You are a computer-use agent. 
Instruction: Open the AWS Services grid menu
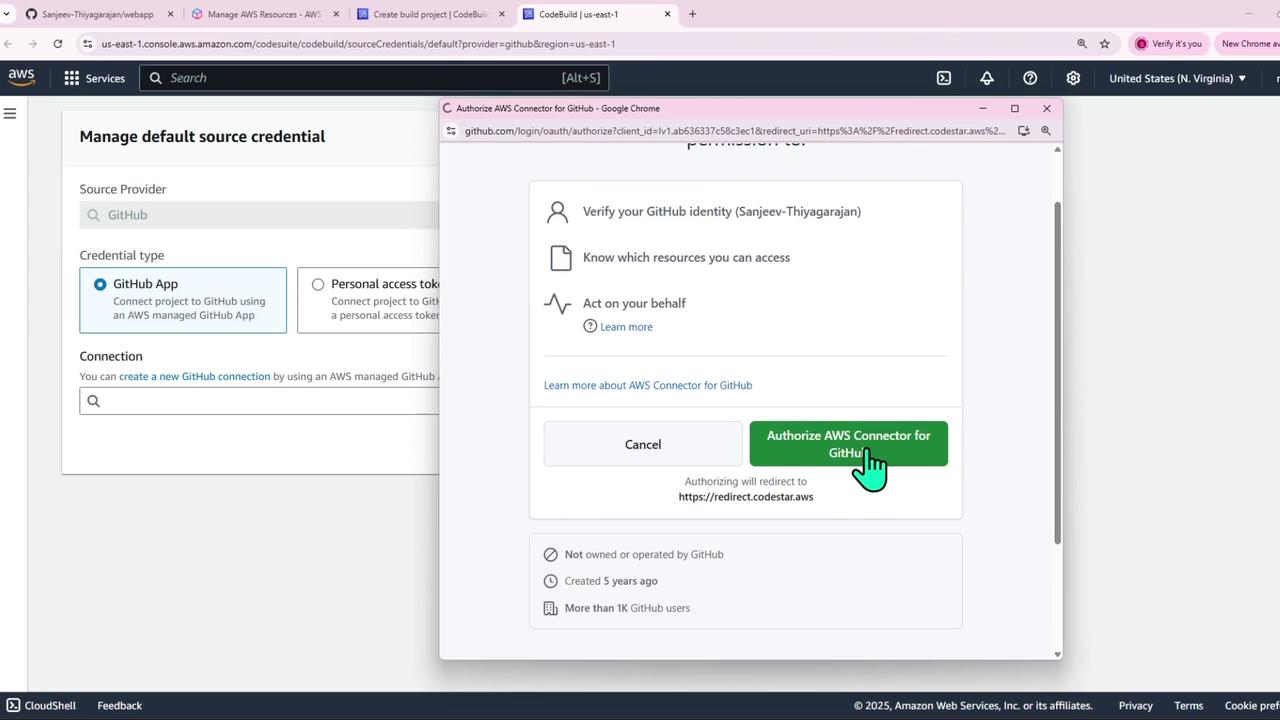[x=72, y=78]
